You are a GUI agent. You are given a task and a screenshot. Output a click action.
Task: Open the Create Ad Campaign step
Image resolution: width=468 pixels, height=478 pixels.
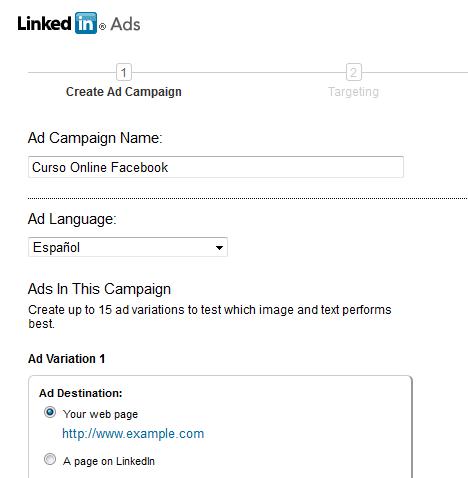pos(124,92)
